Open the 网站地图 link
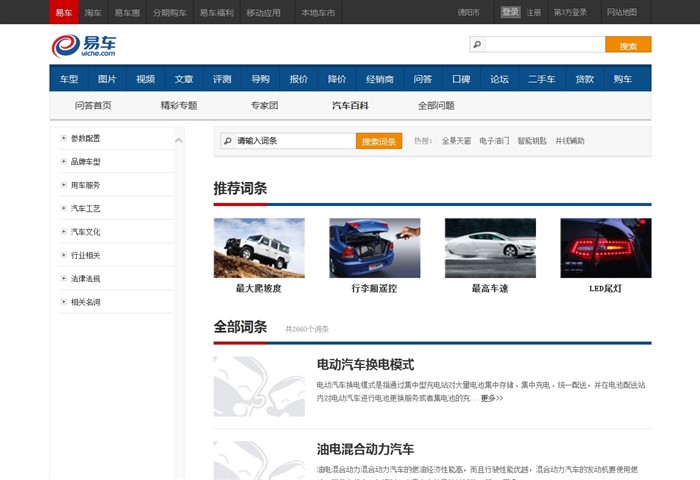The width and height of the screenshot is (700, 480). coord(621,13)
